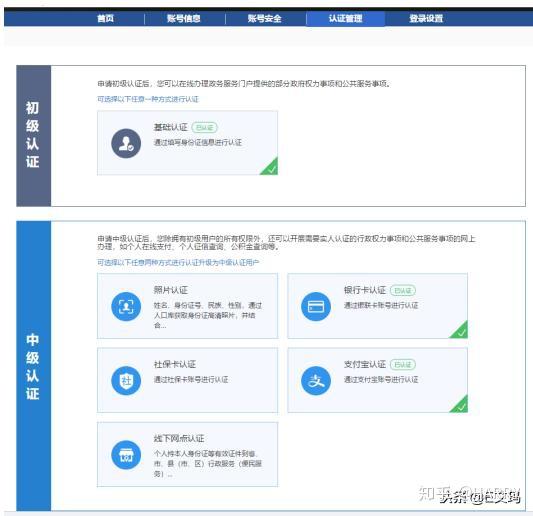Click the 基础认证 user icon
The height and width of the screenshot is (516, 533).
[x=126, y=143]
